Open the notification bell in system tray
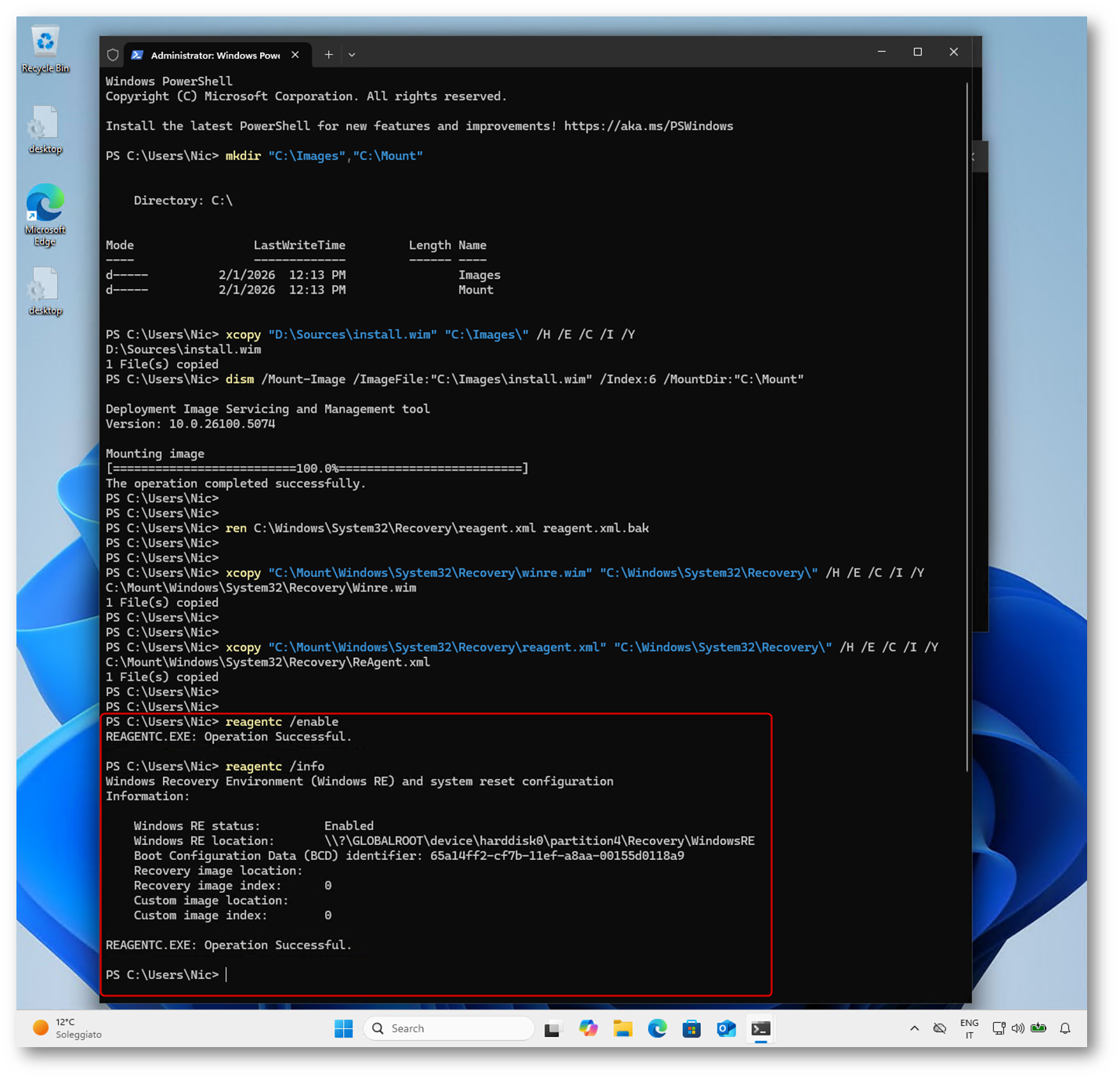Screen dimensions: 1120x1080 point(1064,1028)
